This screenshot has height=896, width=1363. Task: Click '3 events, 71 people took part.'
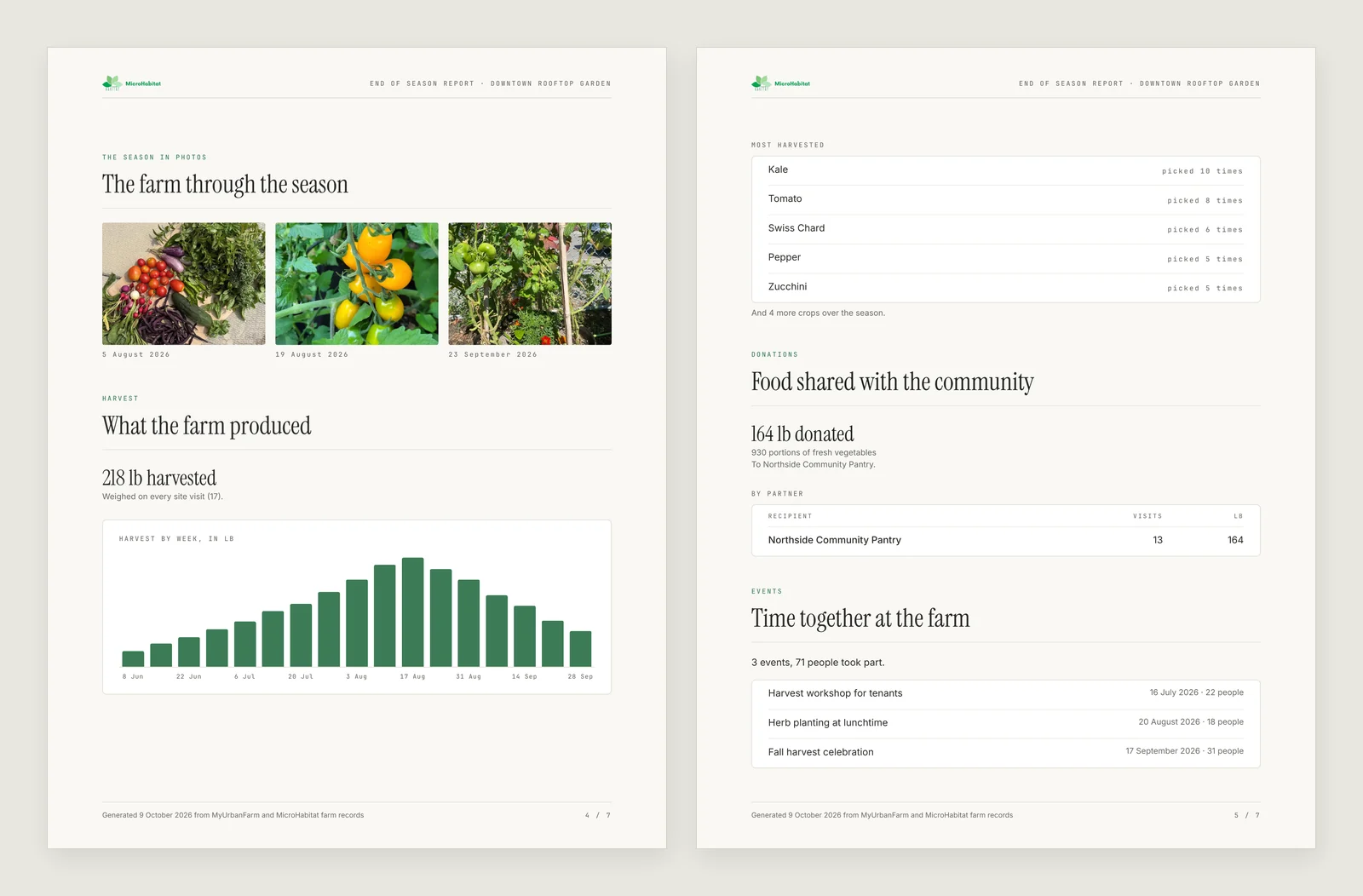click(x=818, y=663)
